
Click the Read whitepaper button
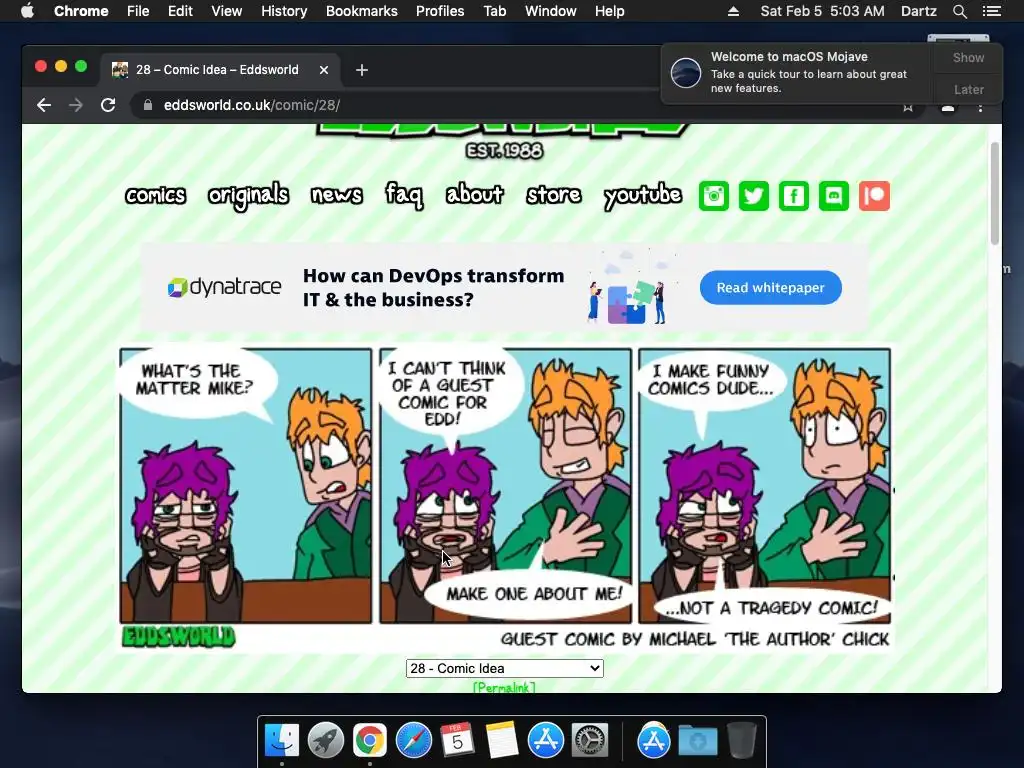point(771,287)
